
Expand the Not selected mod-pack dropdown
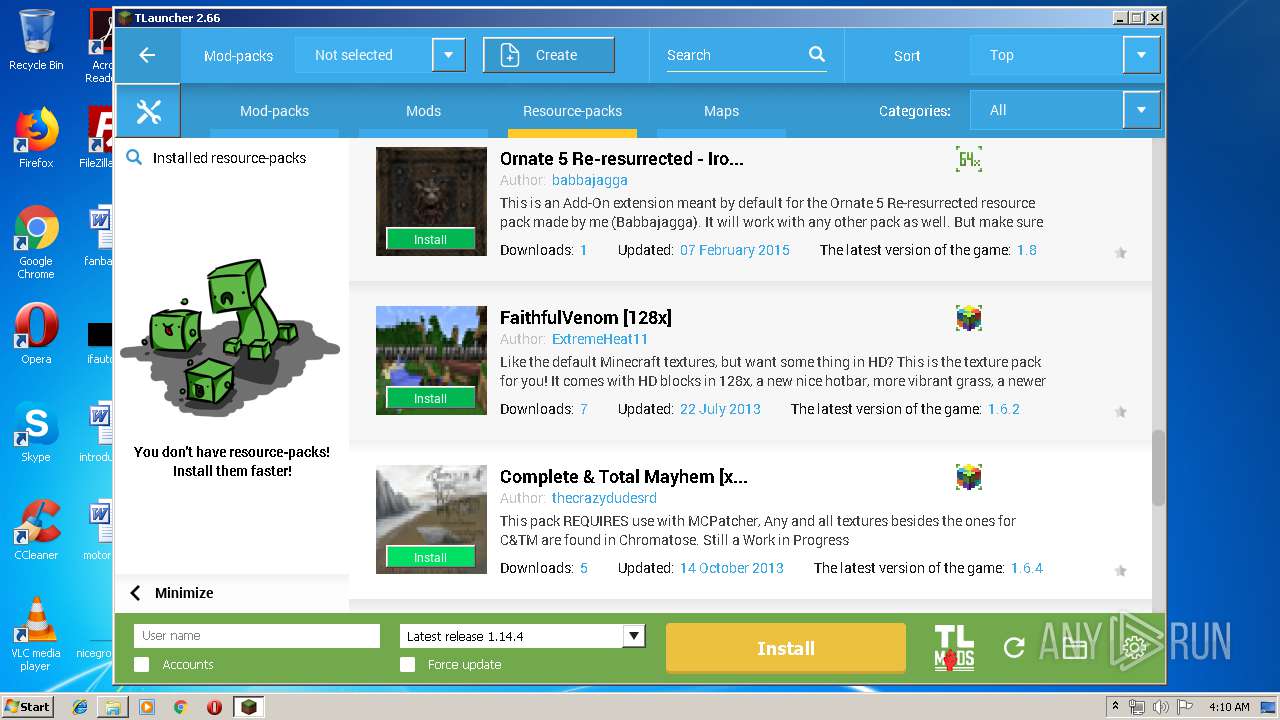coord(449,55)
